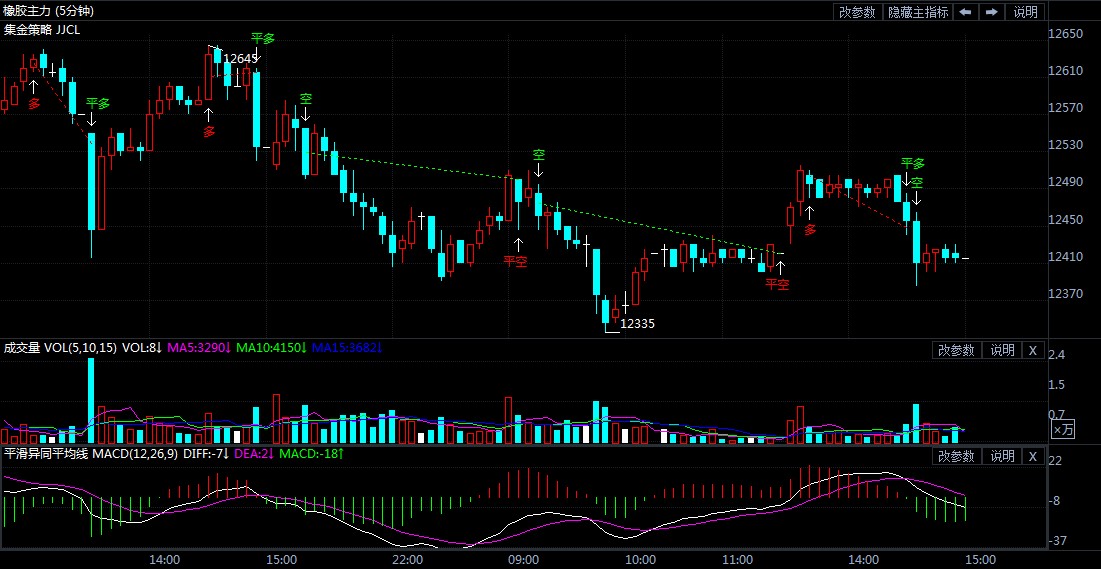Click the 12645 high price marker
The width and height of the screenshot is (1101, 569).
(241, 58)
